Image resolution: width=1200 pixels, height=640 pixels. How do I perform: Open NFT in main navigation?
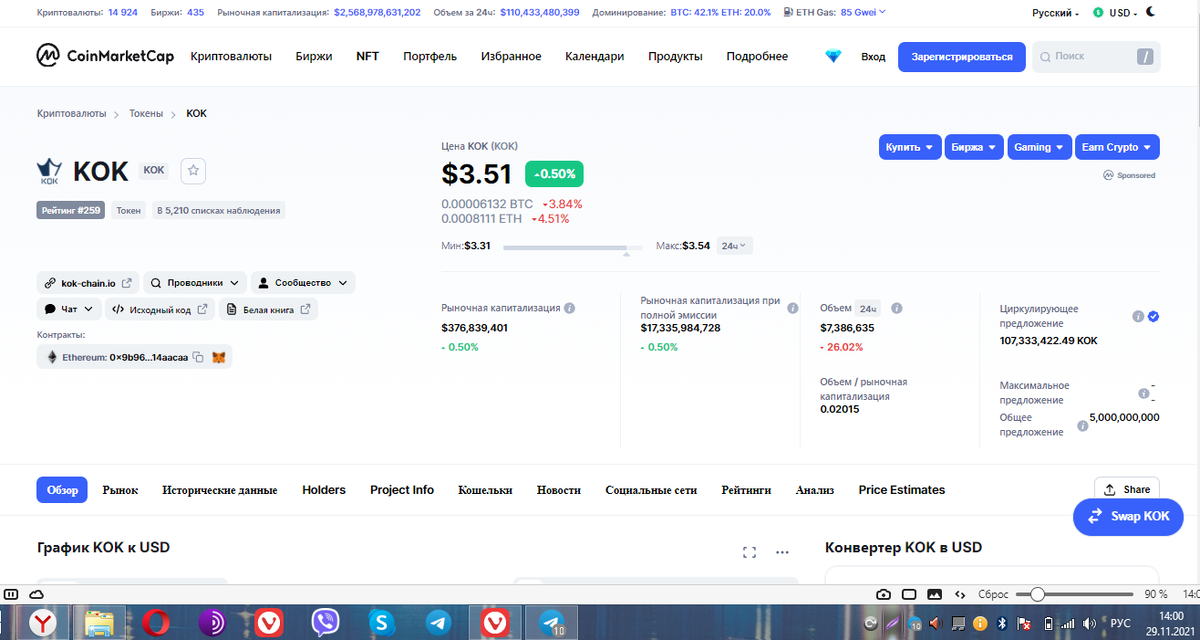[367, 57]
